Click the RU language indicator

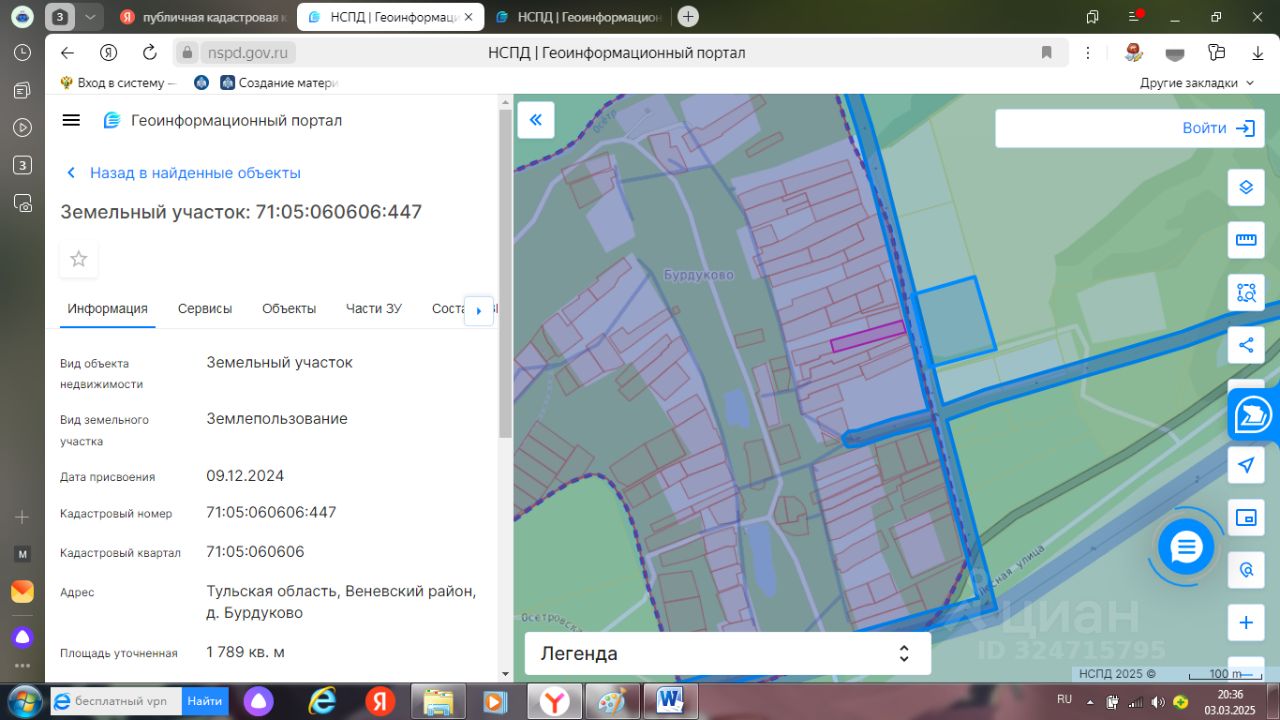(x=1064, y=698)
